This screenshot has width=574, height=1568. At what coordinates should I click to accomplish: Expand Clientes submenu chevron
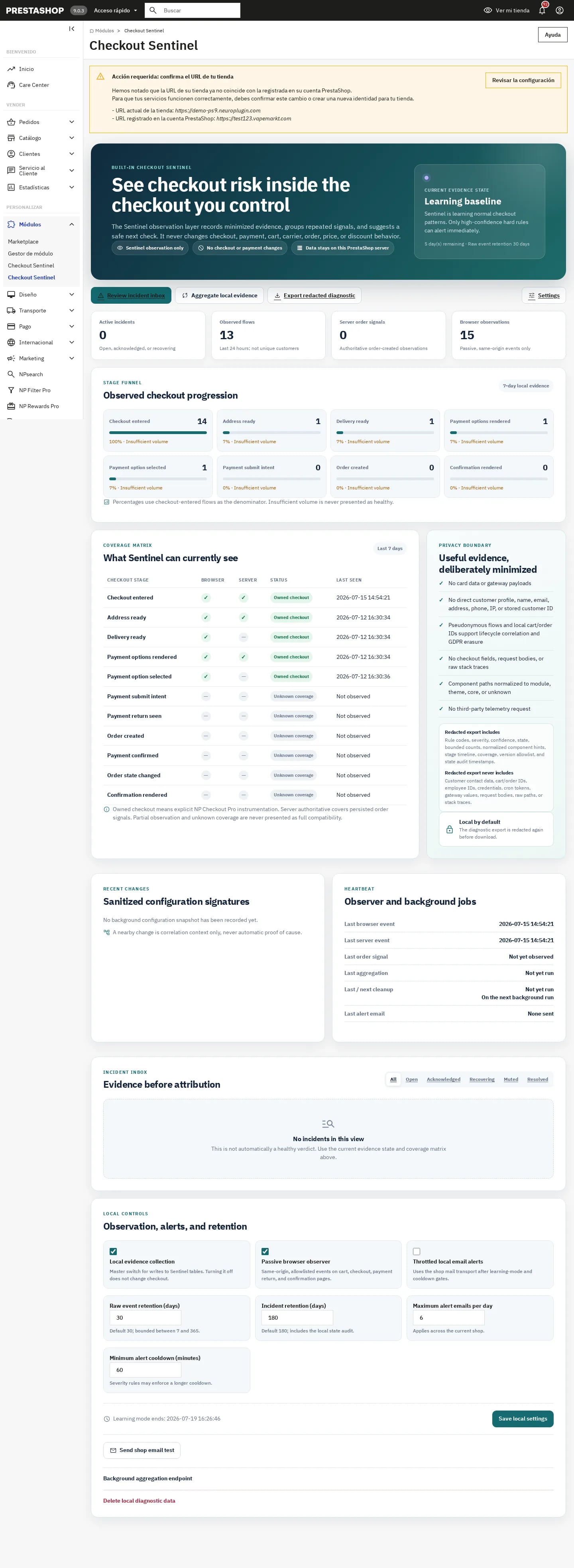tap(71, 154)
